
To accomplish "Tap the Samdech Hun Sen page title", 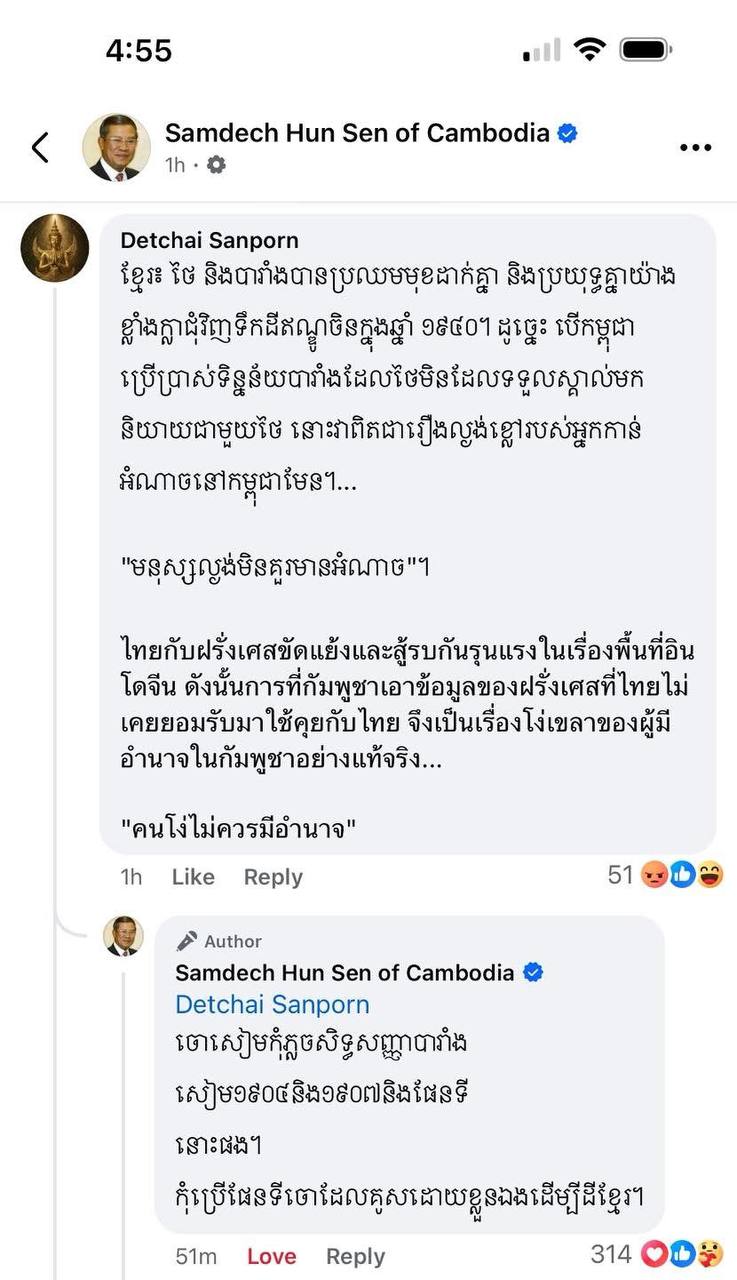I will [x=357, y=133].
